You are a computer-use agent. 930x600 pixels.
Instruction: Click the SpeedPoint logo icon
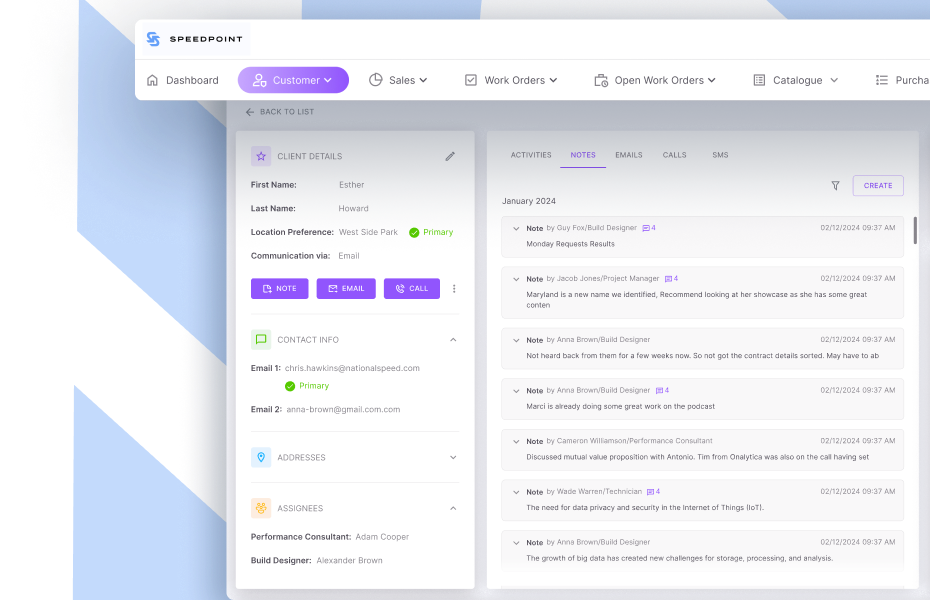click(153, 40)
